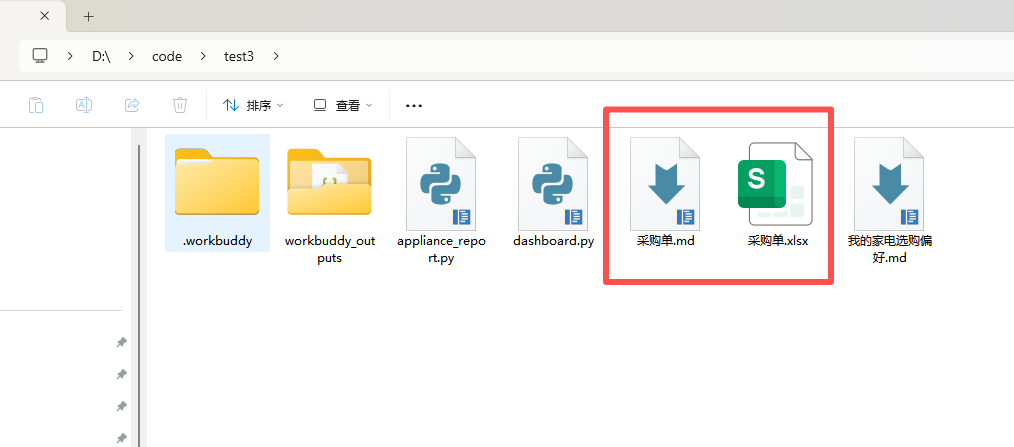Click the test3 breadcrumb segment
This screenshot has height=447, width=1014.
(x=239, y=56)
